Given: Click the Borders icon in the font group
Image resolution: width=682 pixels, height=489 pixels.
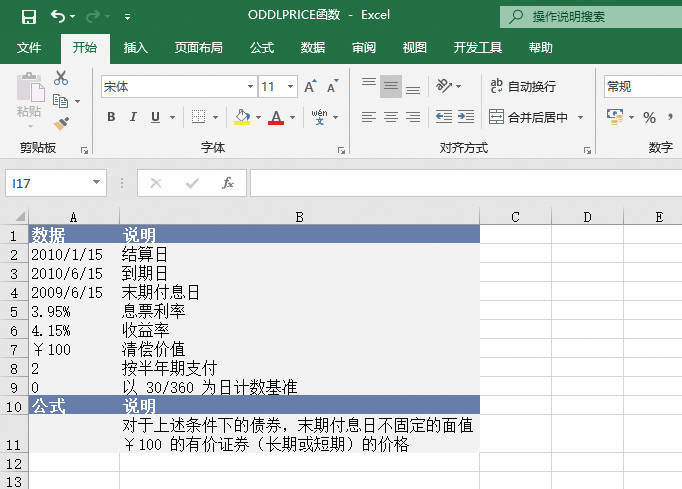Looking at the screenshot, I should tap(199, 117).
